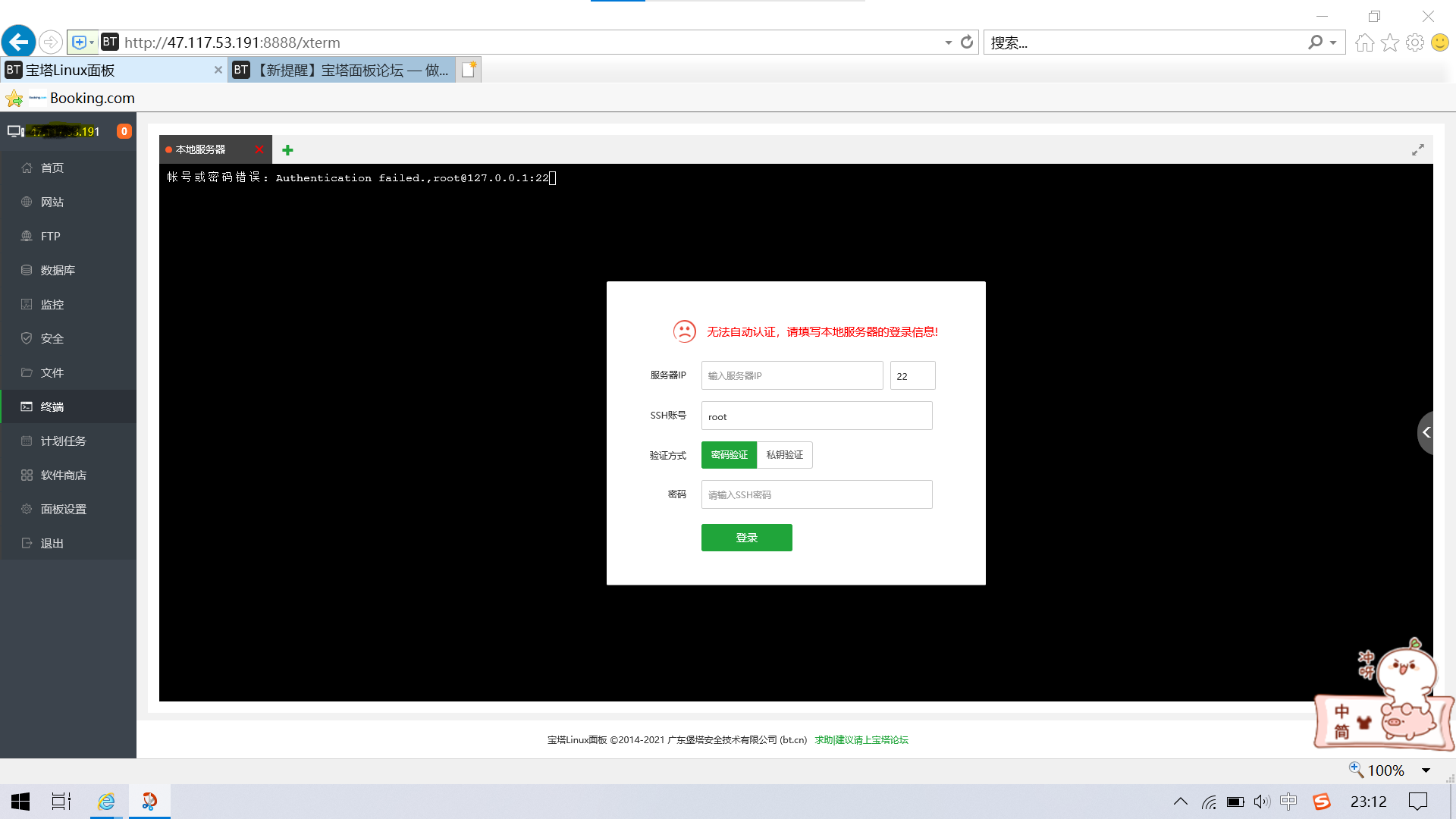This screenshot has width=1456, height=819.
Task: Open 安全 in the sidebar
Action: pyautogui.click(x=68, y=338)
